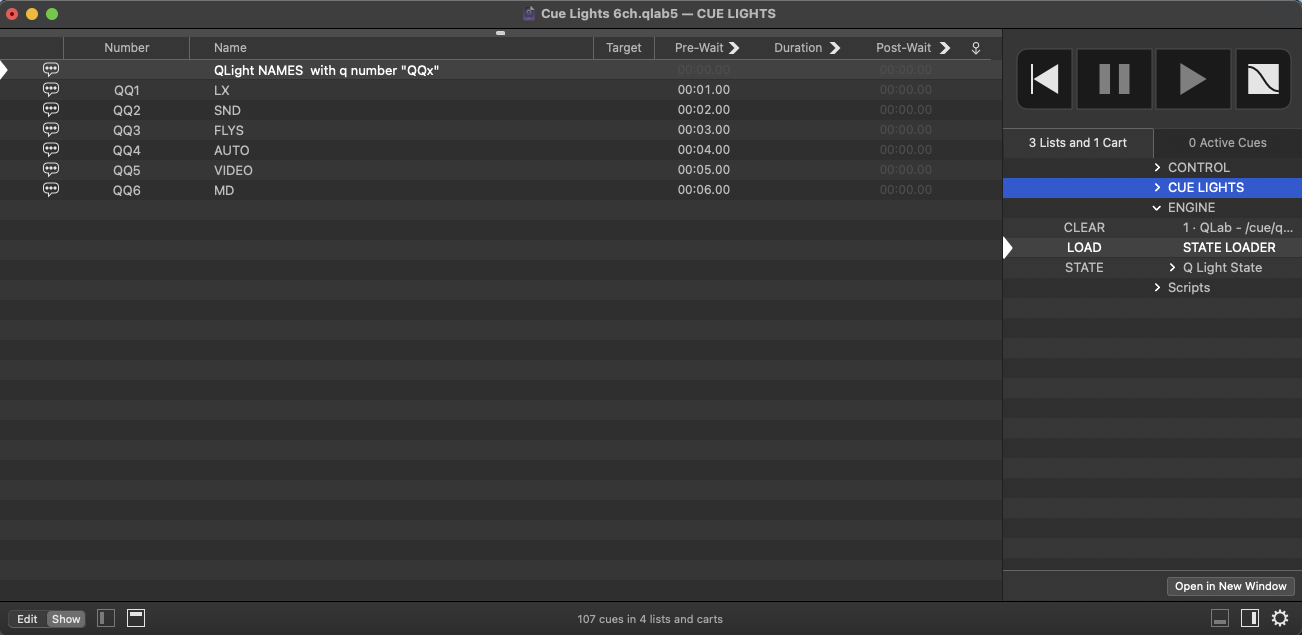Toggle the bottom inspector panel icon
The height and width of the screenshot is (635, 1302).
coord(1219,618)
